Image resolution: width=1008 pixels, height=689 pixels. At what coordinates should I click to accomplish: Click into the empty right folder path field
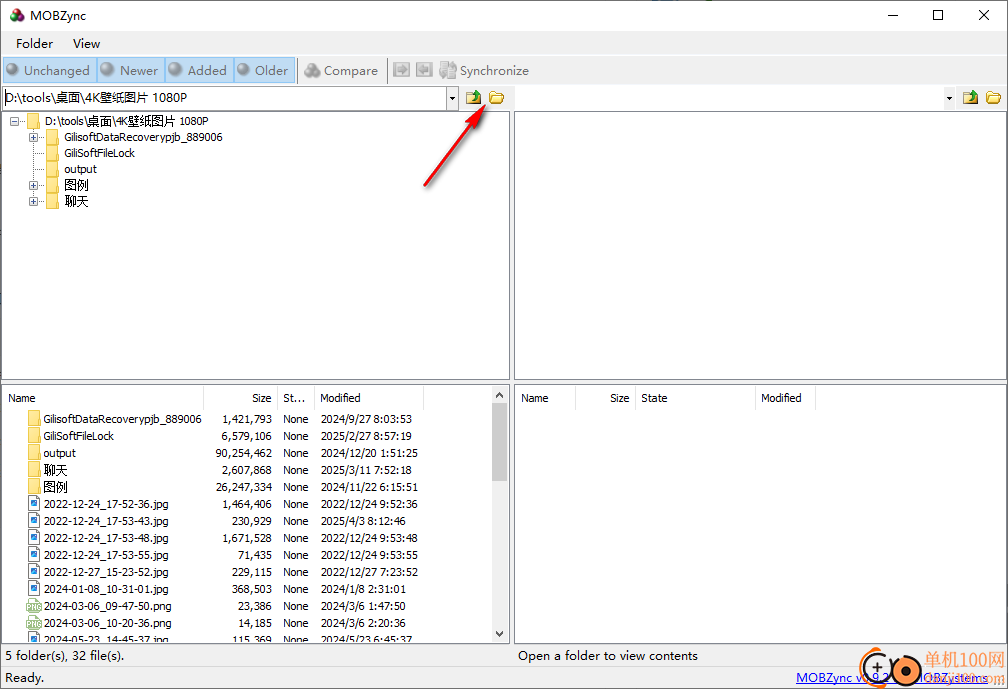(x=729, y=98)
